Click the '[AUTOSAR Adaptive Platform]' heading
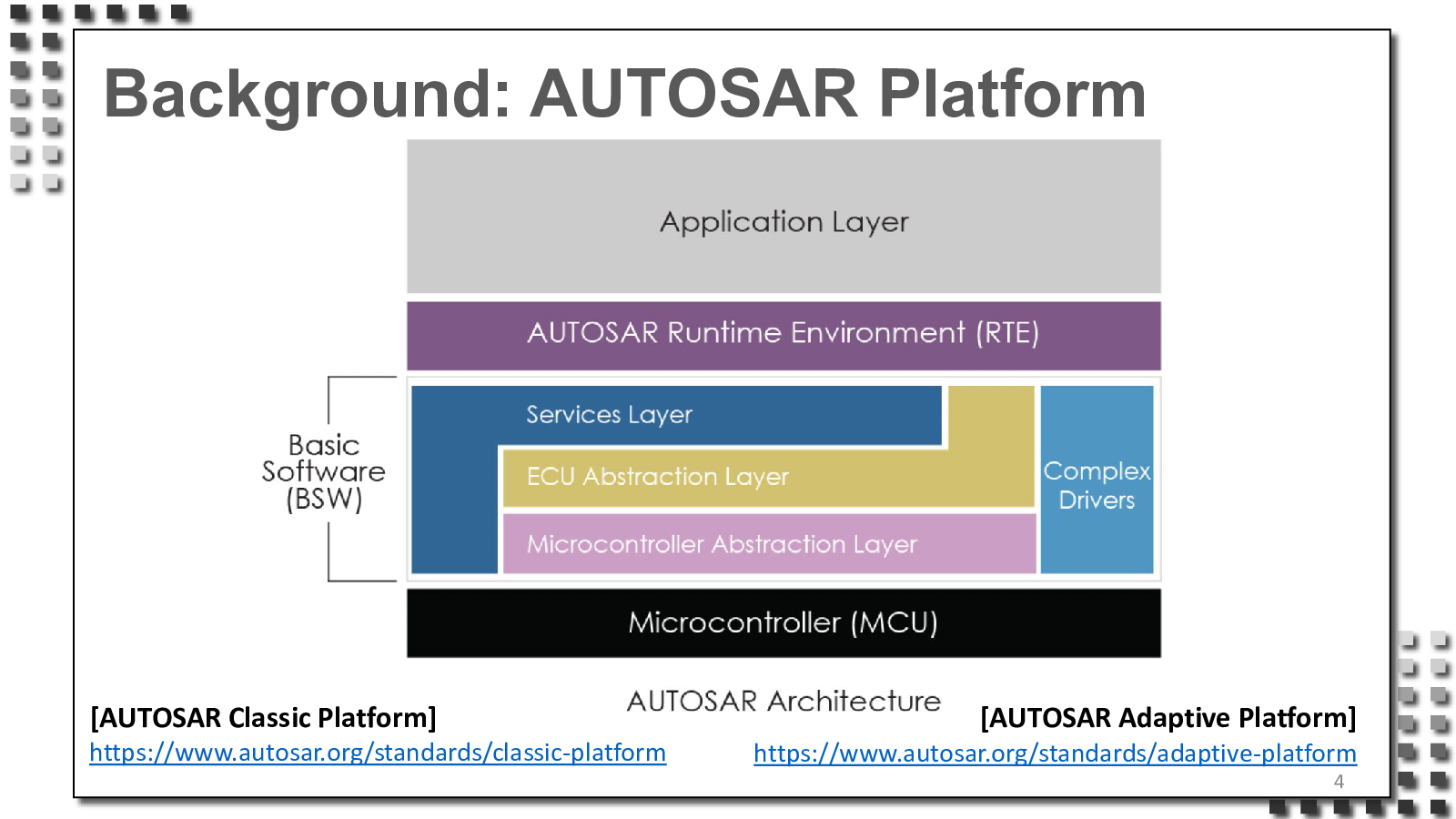 tap(1168, 718)
